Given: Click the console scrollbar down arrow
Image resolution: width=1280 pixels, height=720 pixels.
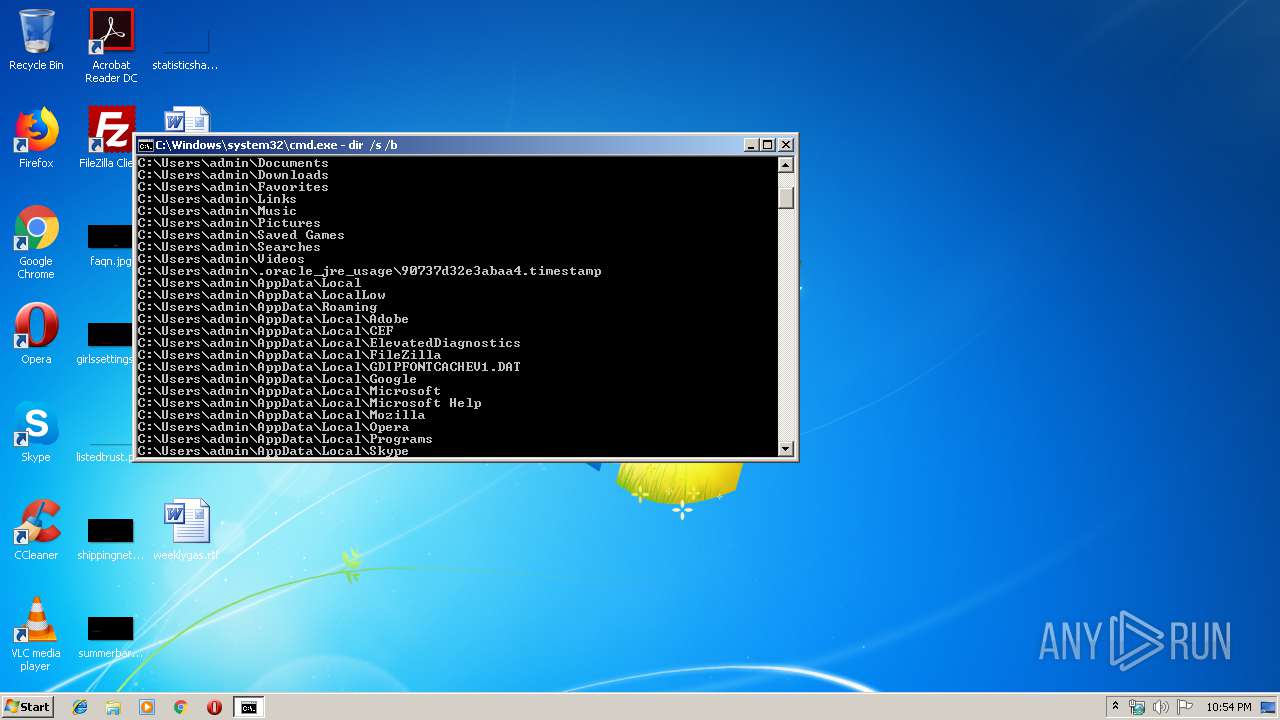Looking at the screenshot, I should tap(786, 449).
